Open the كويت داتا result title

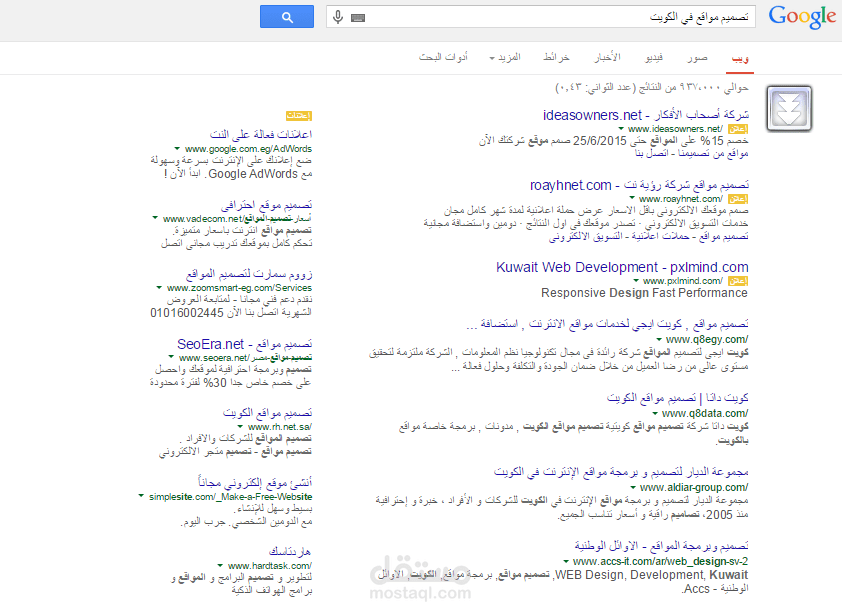coord(677,398)
